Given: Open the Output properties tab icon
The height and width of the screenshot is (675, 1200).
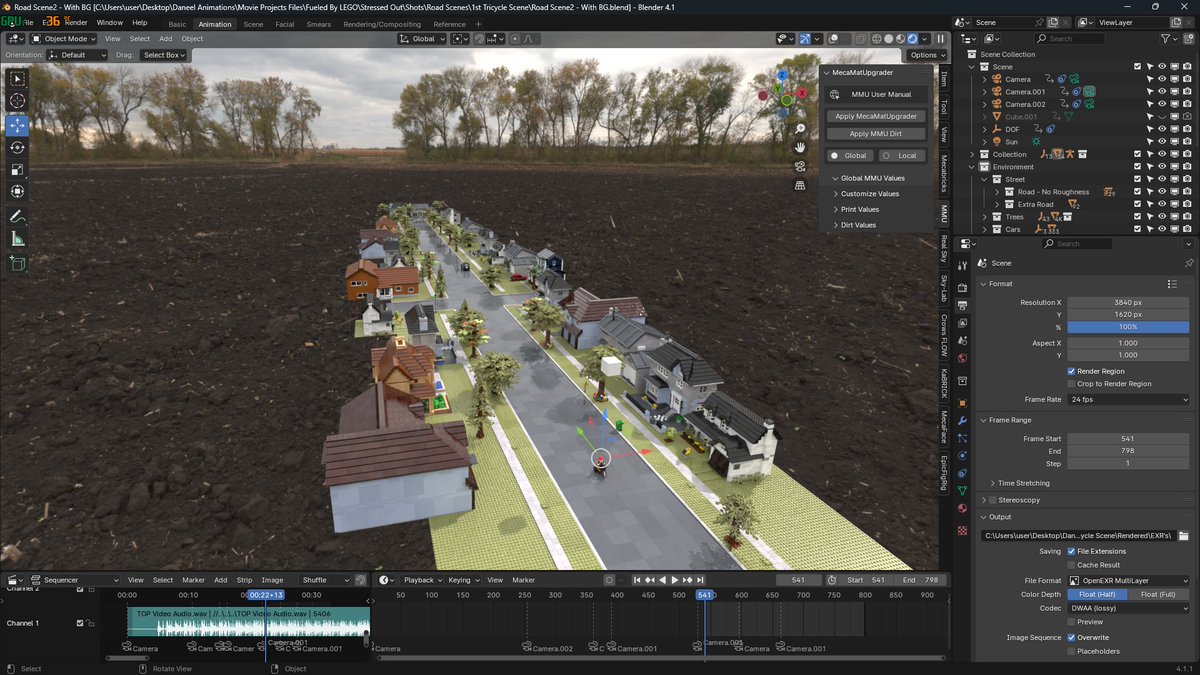Looking at the screenshot, I should click(x=962, y=306).
